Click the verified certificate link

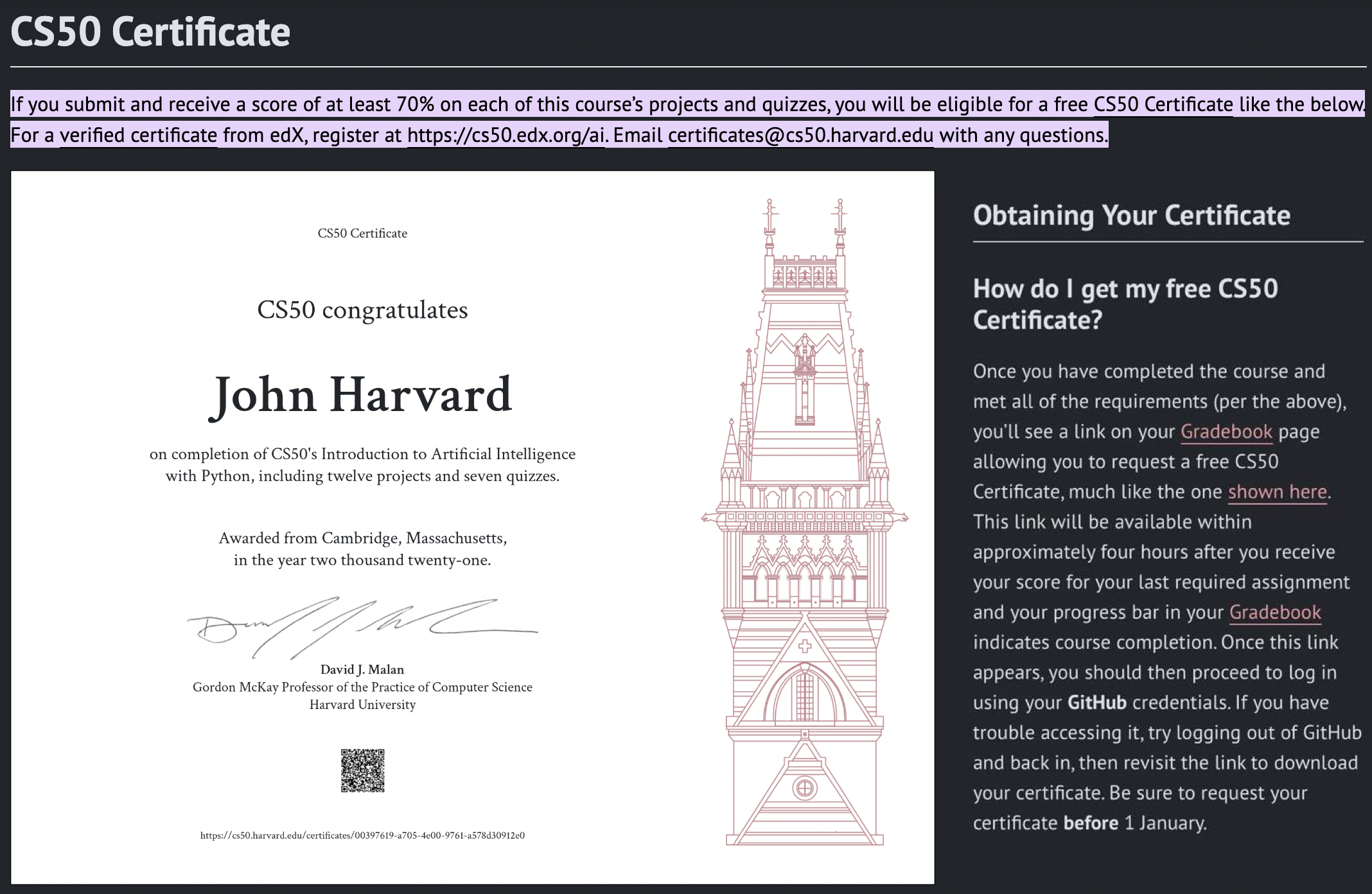tap(138, 136)
